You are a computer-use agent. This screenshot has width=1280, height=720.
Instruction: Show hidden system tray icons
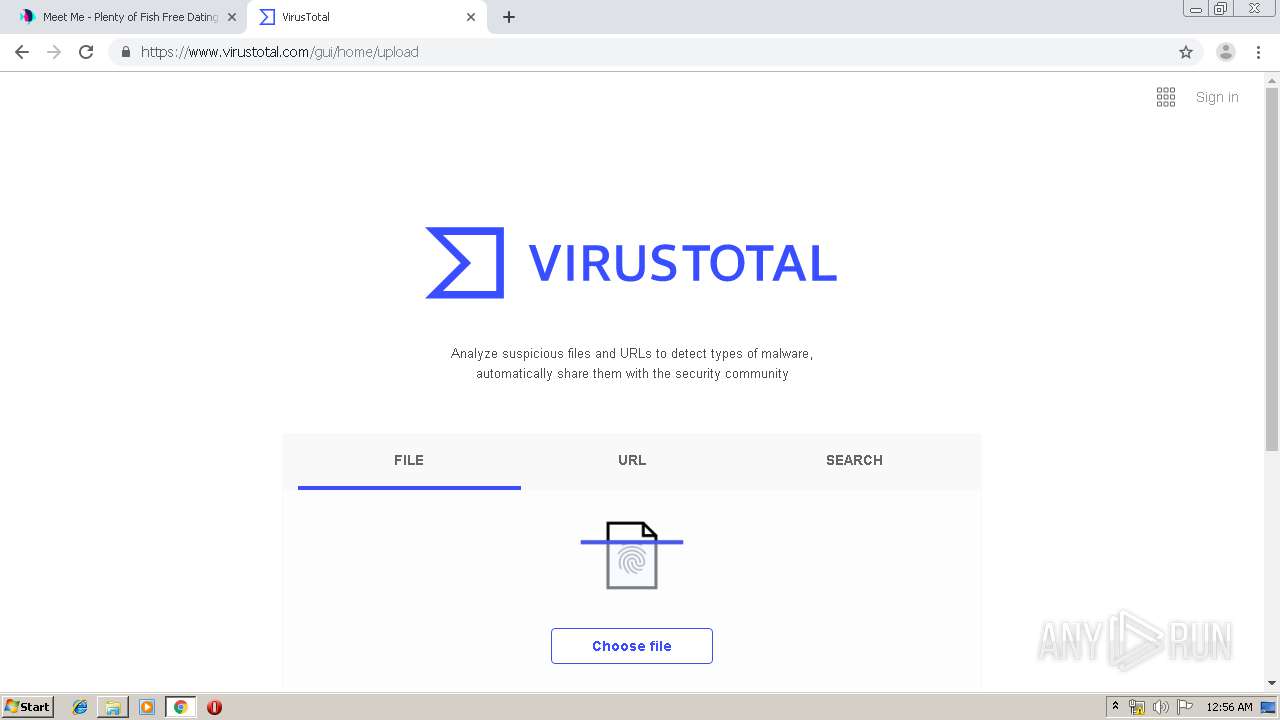pos(1116,707)
